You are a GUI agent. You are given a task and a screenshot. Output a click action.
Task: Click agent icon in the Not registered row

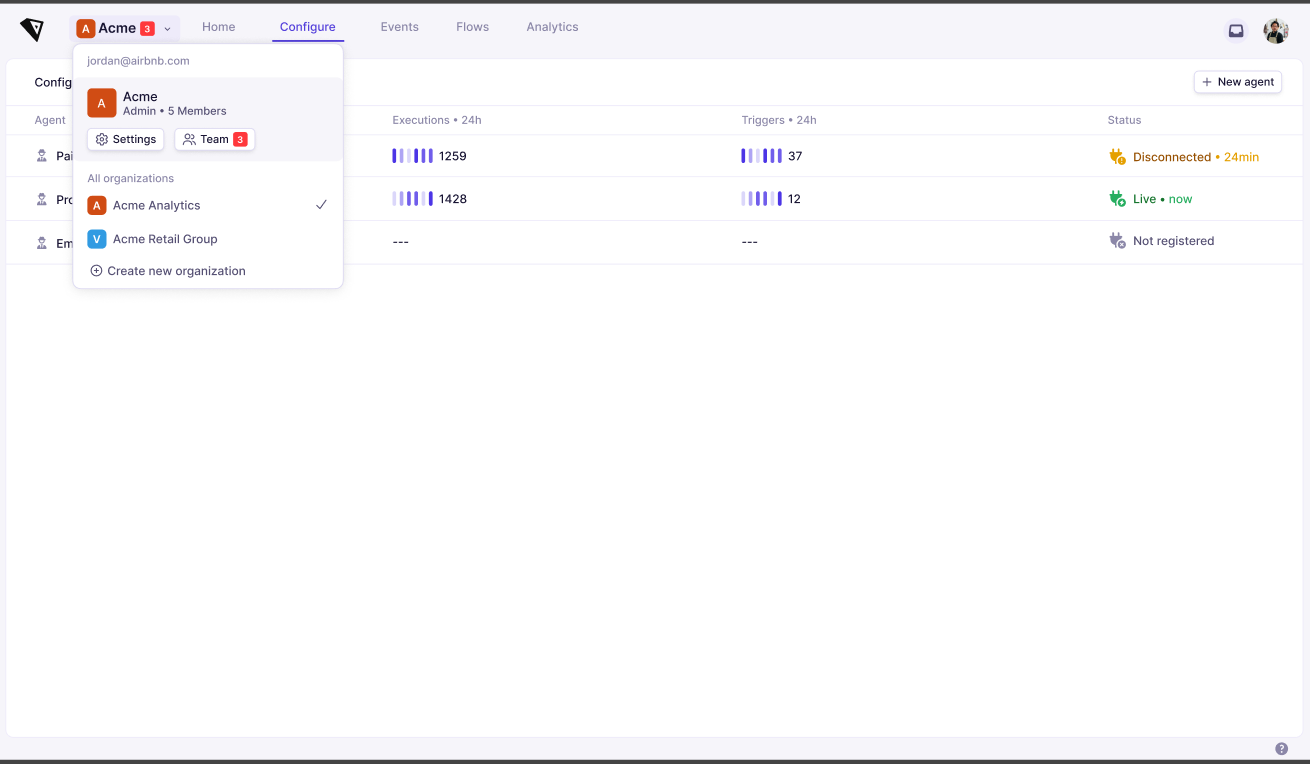point(42,243)
